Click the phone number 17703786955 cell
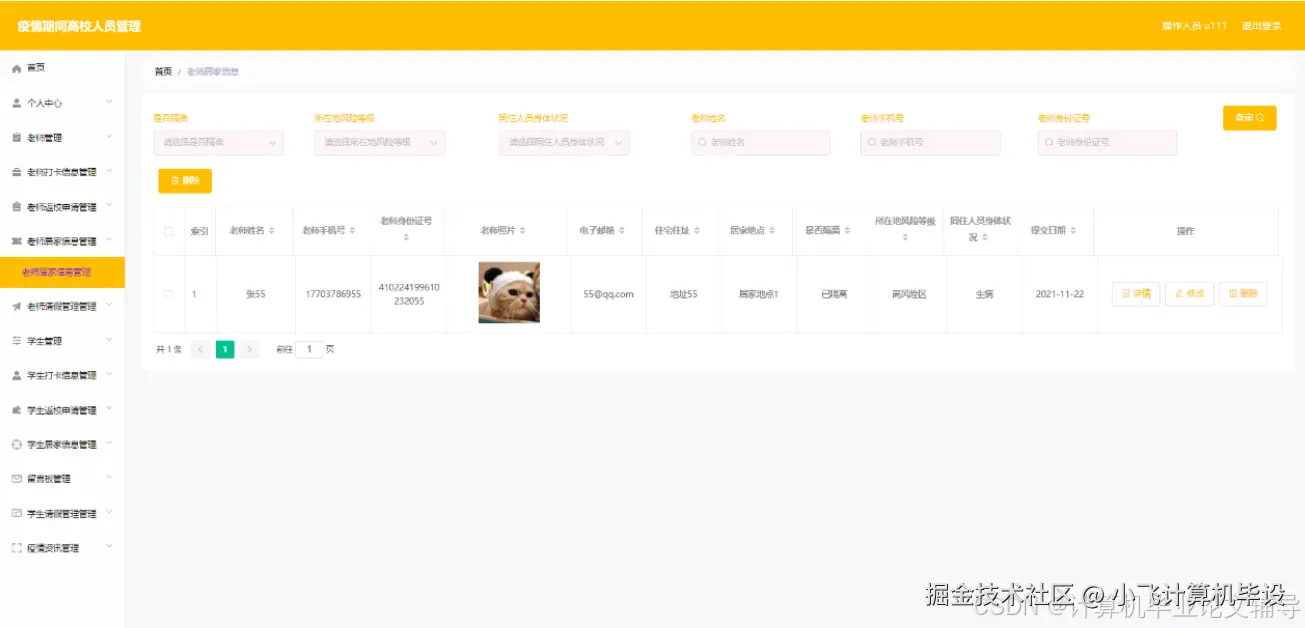The image size is (1305, 628). click(334, 294)
